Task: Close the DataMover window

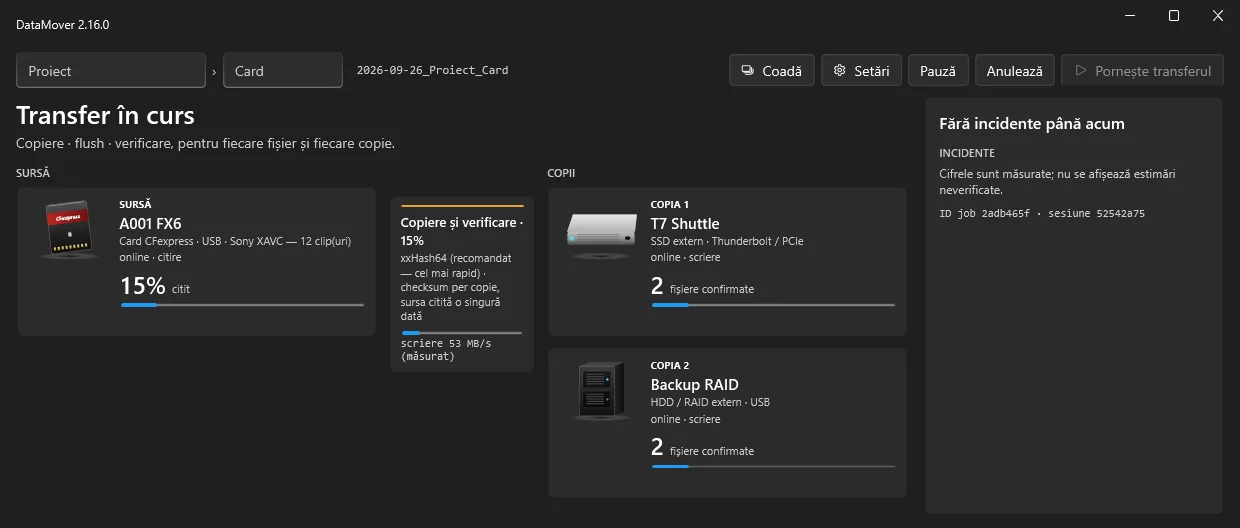Action: [1217, 15]
